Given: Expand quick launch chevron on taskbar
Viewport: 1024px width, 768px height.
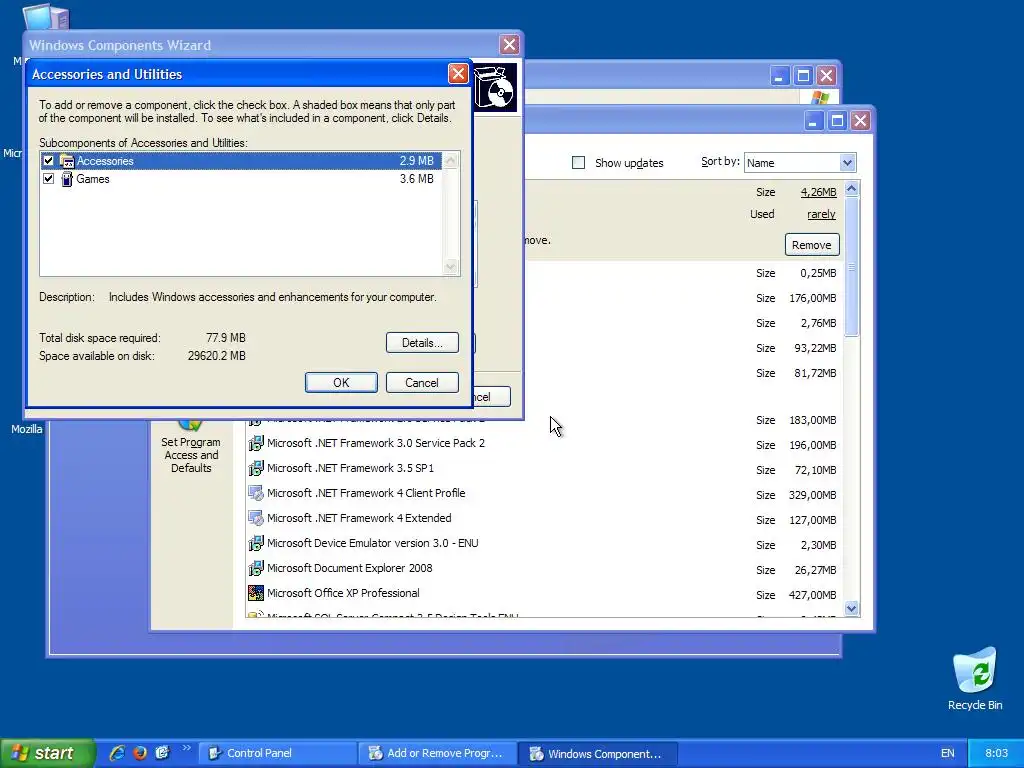Looking at the screenshot, I should pos(186,748).
